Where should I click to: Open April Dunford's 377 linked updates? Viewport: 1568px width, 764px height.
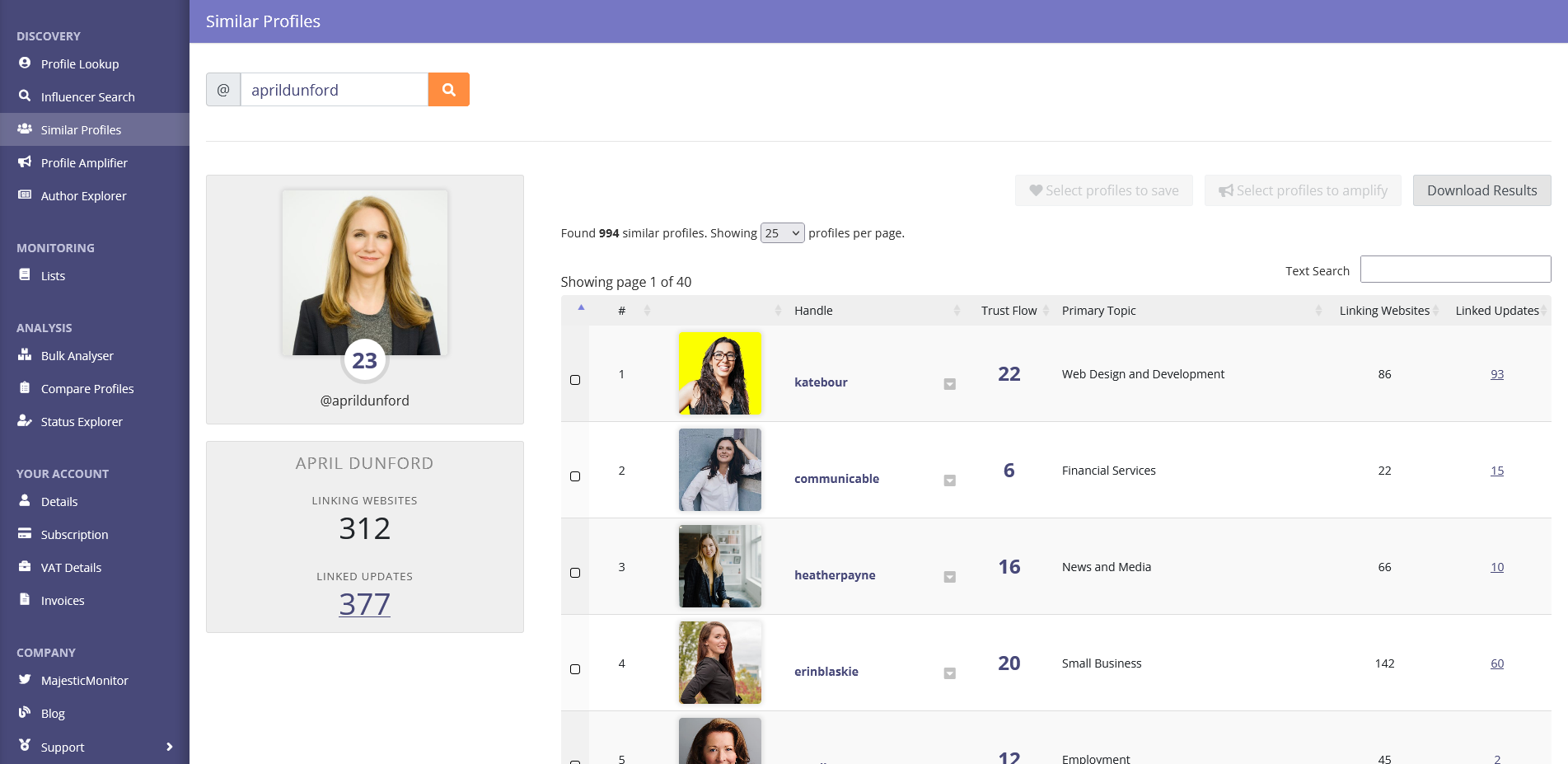(364, 604)
